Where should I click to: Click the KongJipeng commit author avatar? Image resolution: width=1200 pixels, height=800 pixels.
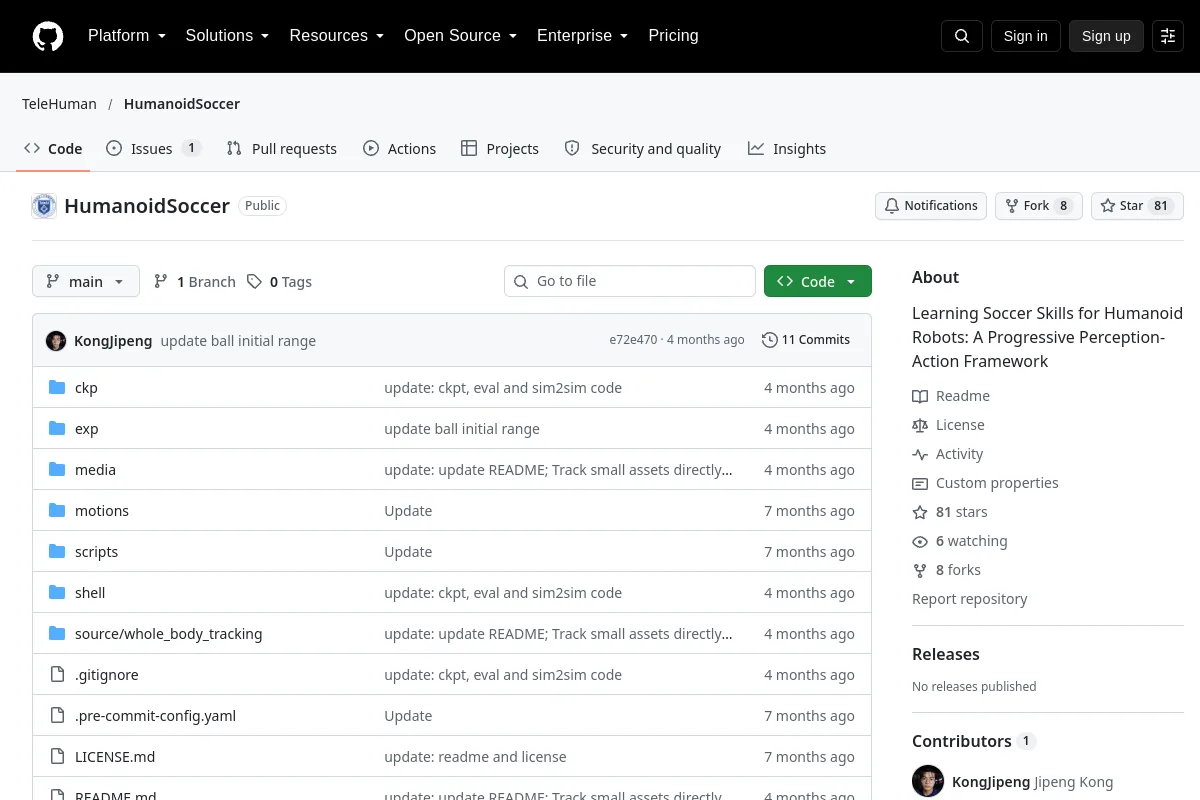(56, 341)
